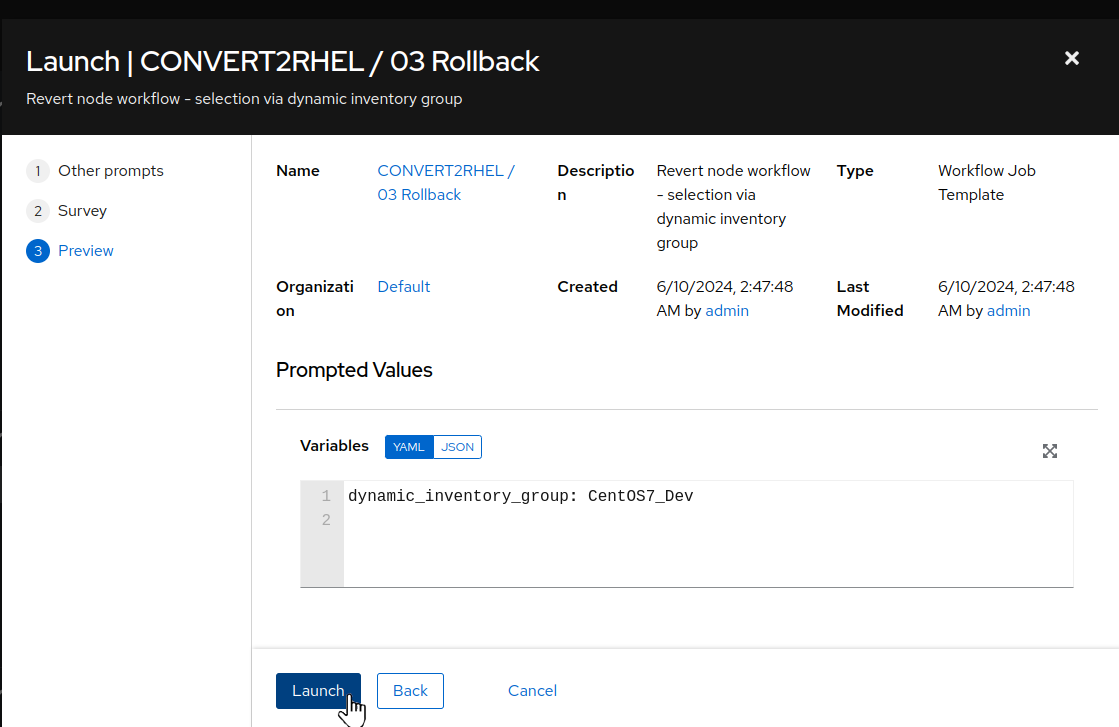Cancel the launch wizard
The width and height of the screenshot is (1119, 727).
click(x=532, y=691)
